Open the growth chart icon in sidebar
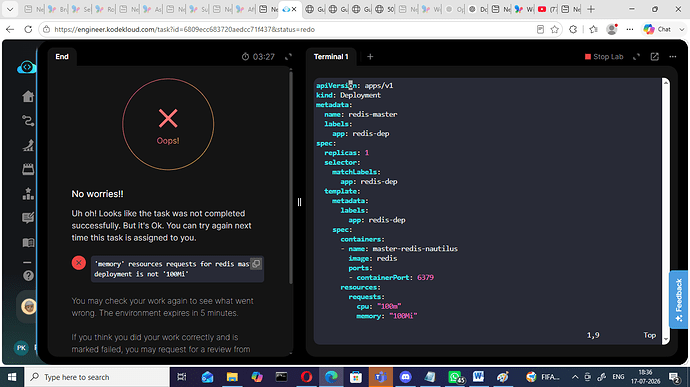 pos(28,145)
